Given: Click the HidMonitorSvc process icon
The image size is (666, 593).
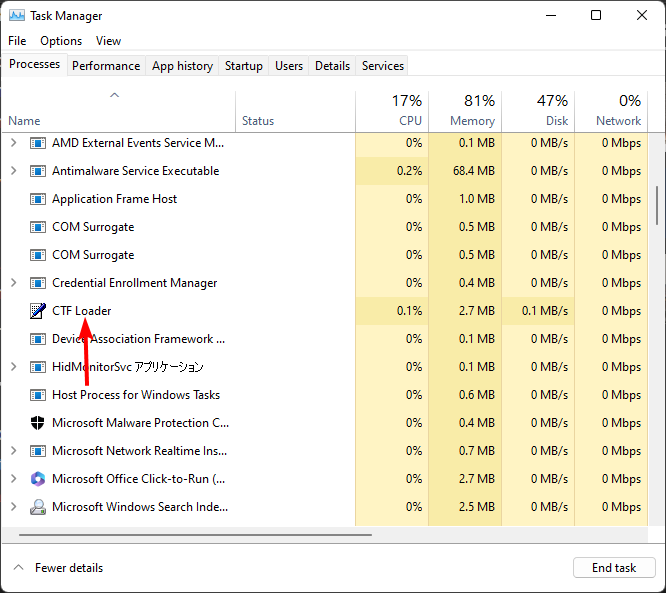Looking at the screenshot, I should [38, 367].
